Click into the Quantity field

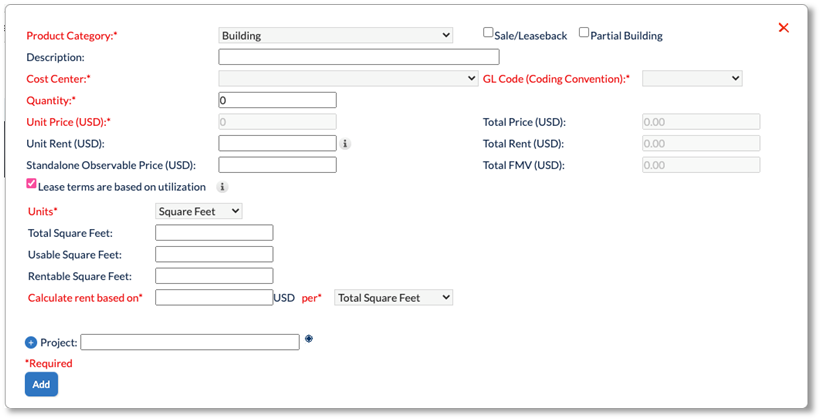click(278, 100)
